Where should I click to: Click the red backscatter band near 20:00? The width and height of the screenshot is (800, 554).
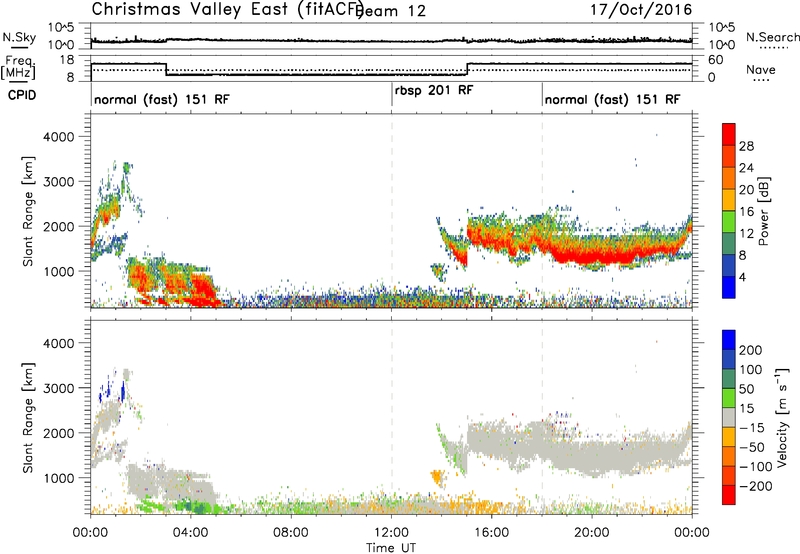click(x=597, y=255)
